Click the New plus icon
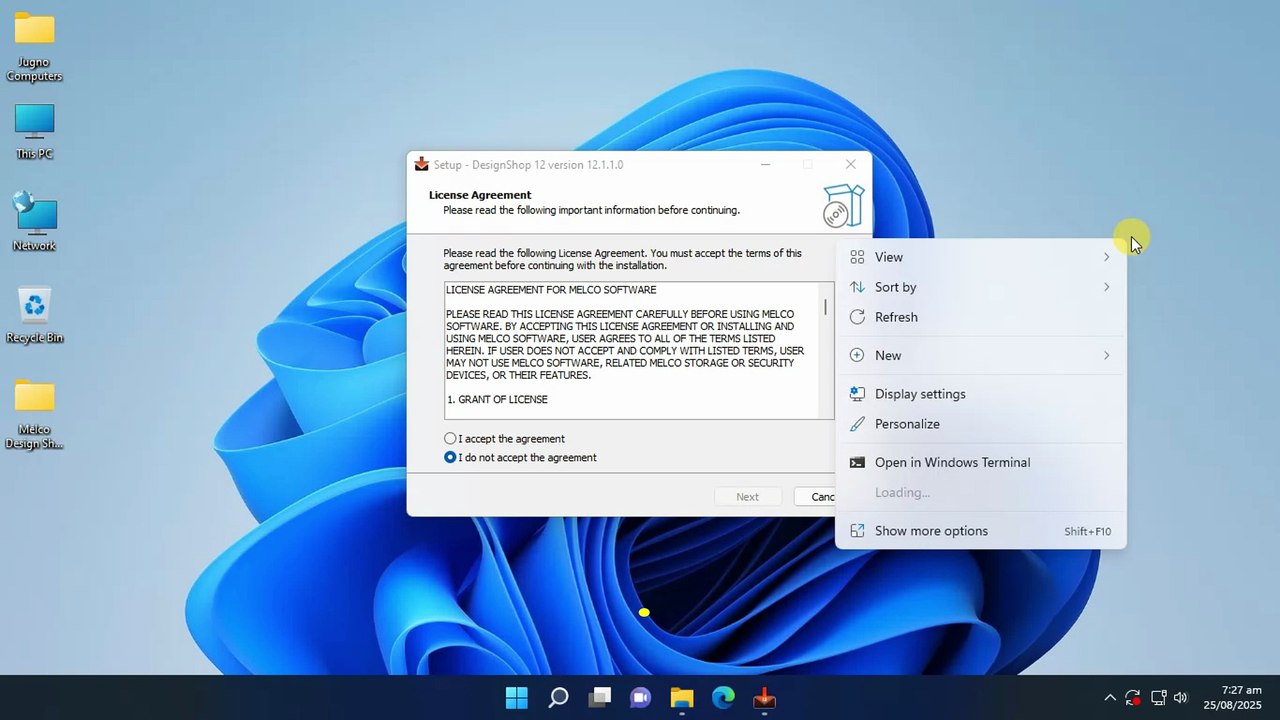Screen dimensions: 1280x720 click(857, 355)
